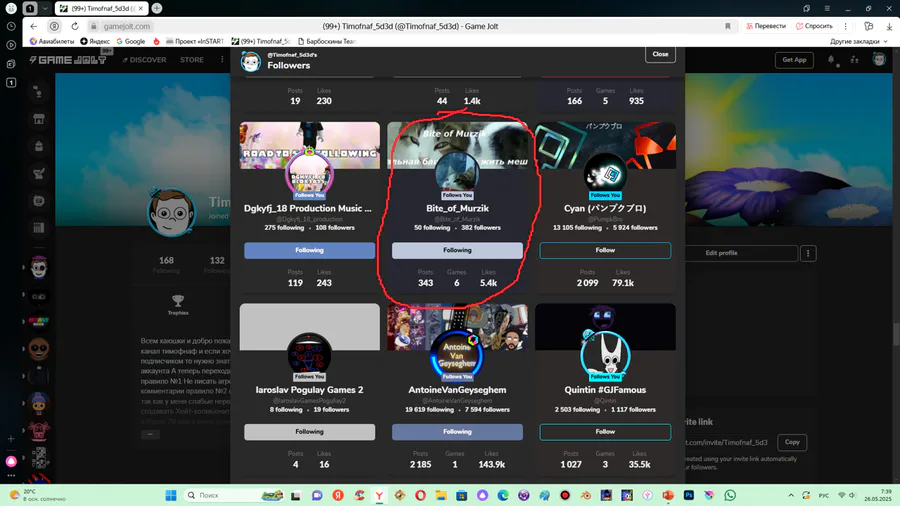900x506 pixels.
Task: Open Bite_of_Murzik profile name link
Action: click(x=457, y=208)
